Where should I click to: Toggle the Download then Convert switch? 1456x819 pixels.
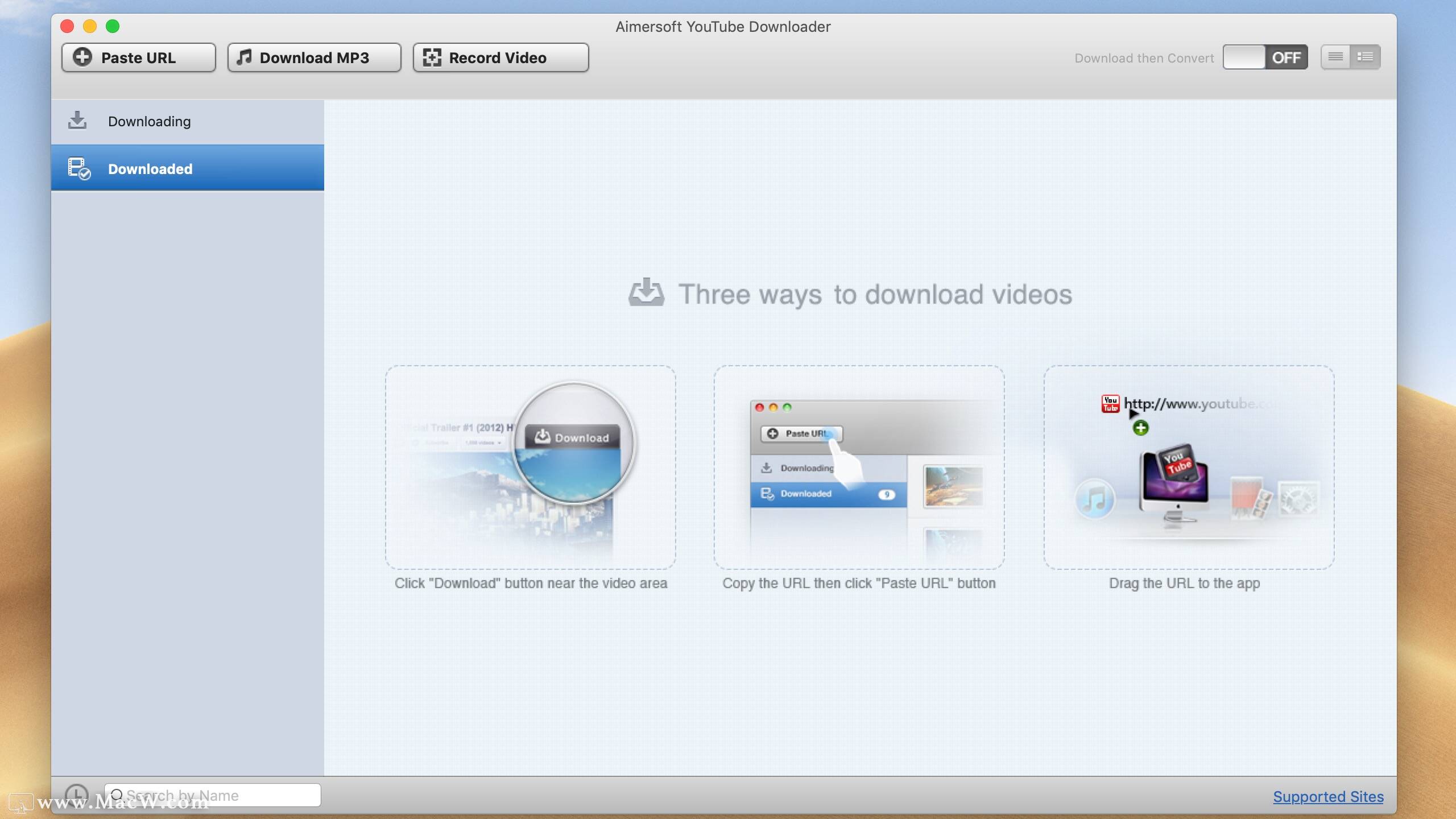pyautogui.click(x=1265, y=57)
